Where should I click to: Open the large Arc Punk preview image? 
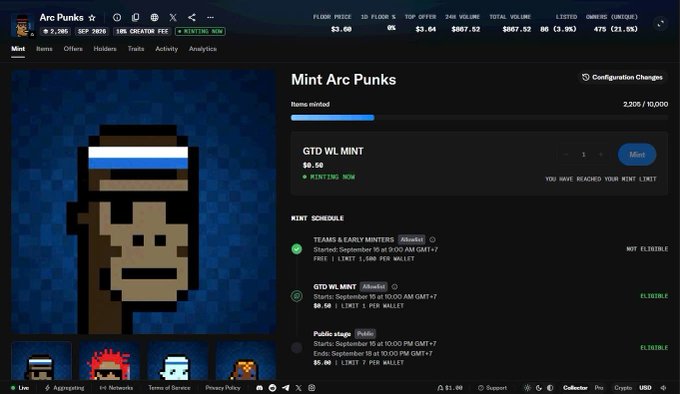pos(144,202)
